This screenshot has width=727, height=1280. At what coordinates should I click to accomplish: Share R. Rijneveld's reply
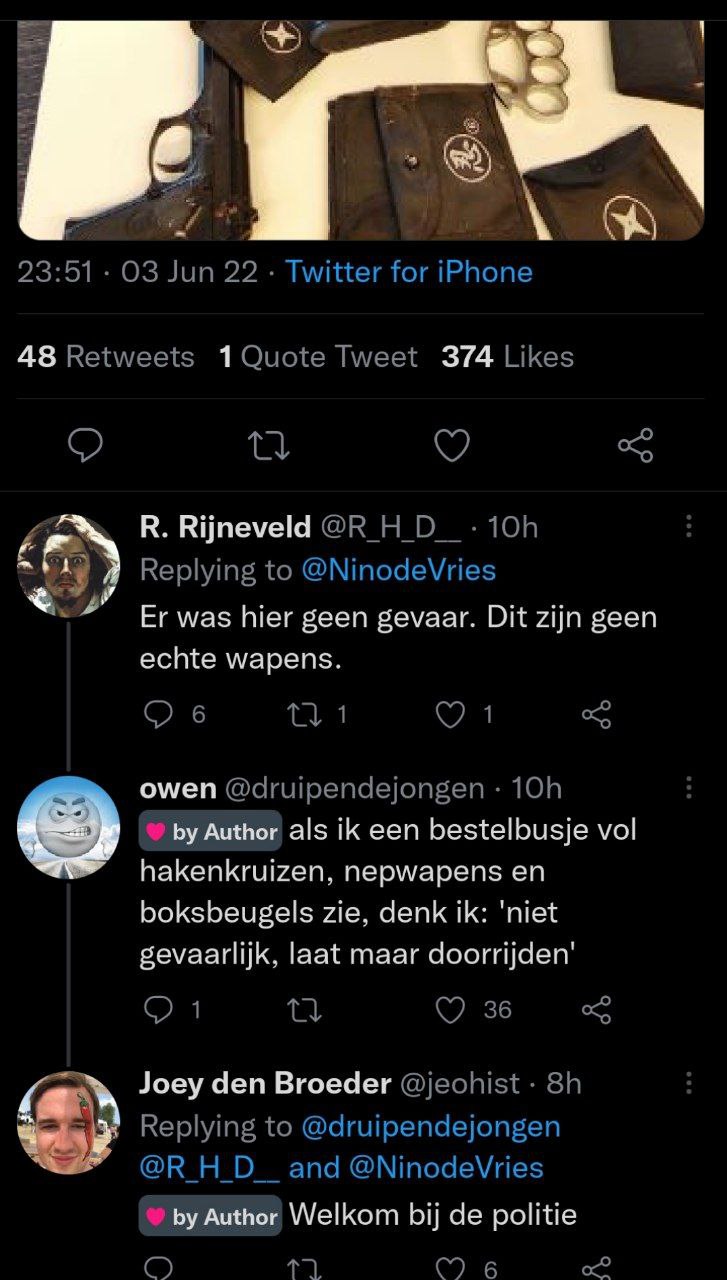(x=596, y=713)
